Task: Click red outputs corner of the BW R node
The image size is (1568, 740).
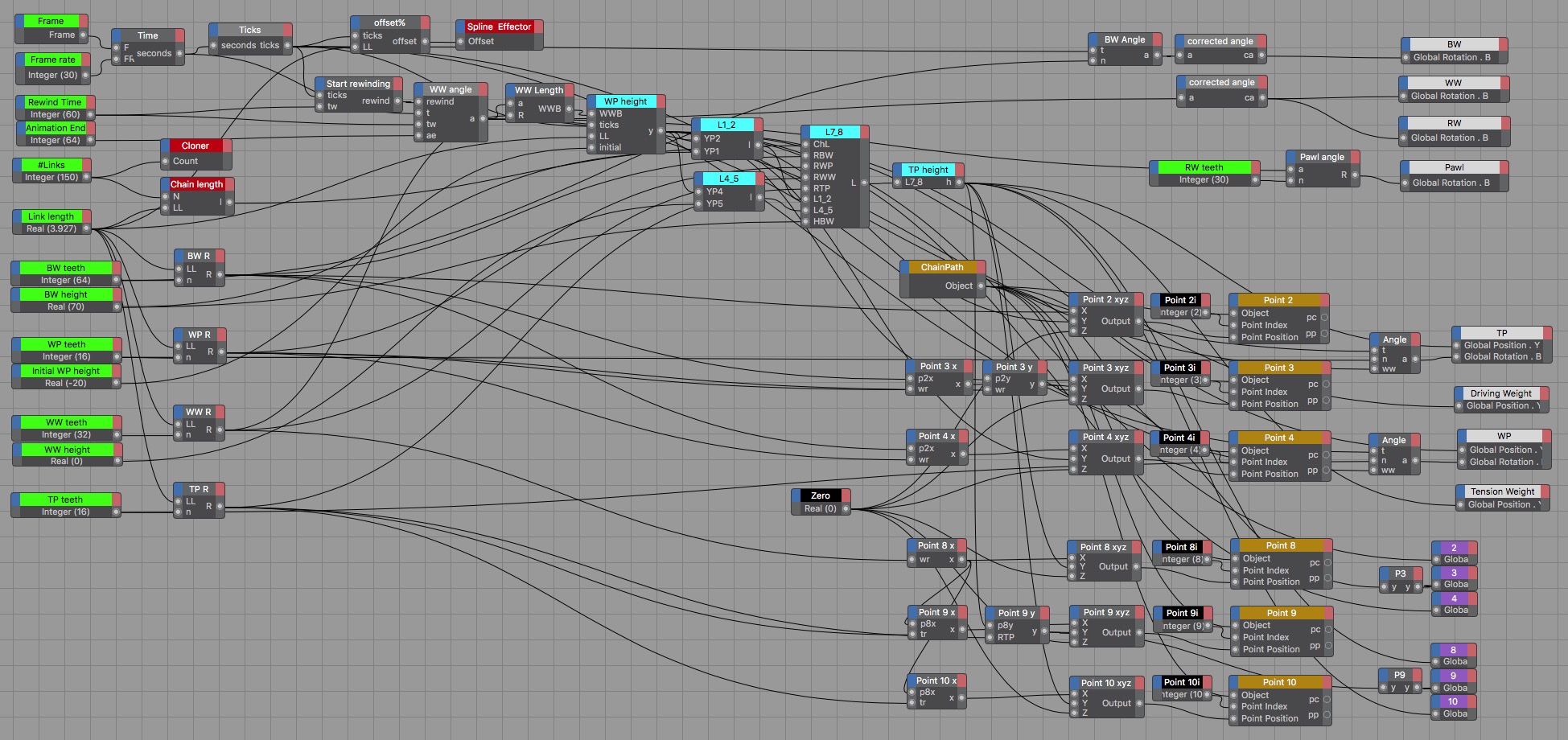Action: coord(220,256)
